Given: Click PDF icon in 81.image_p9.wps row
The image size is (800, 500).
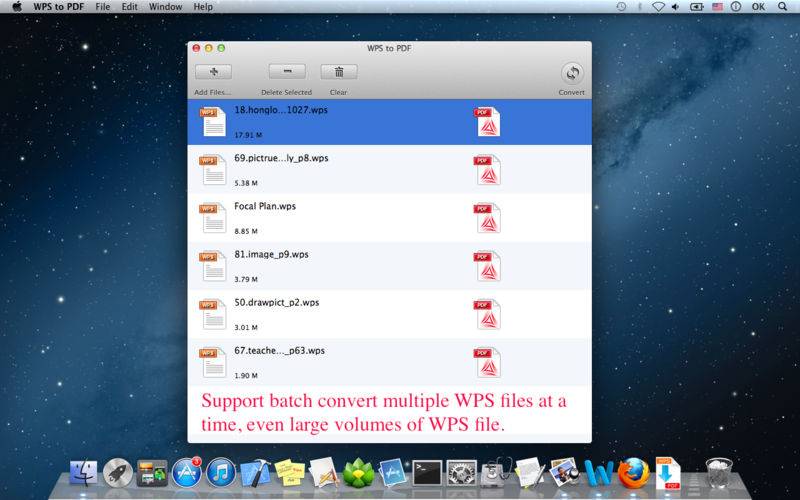Looking at the screenshot, I should pyautogui.click(x=487, y=266).
